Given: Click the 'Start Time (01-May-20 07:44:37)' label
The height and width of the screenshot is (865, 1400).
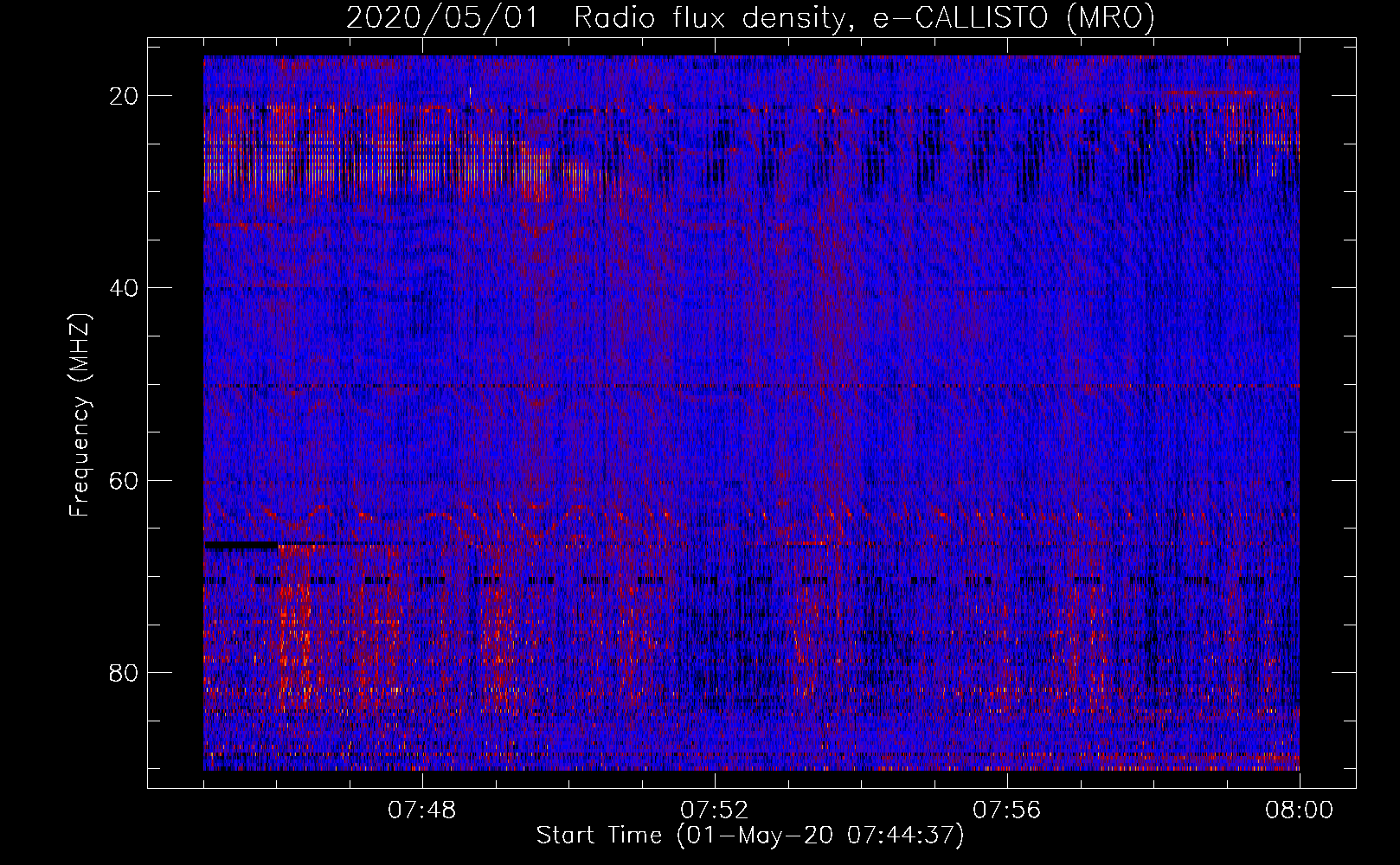Looking at the screenshot, I should [x=750, y=836].
